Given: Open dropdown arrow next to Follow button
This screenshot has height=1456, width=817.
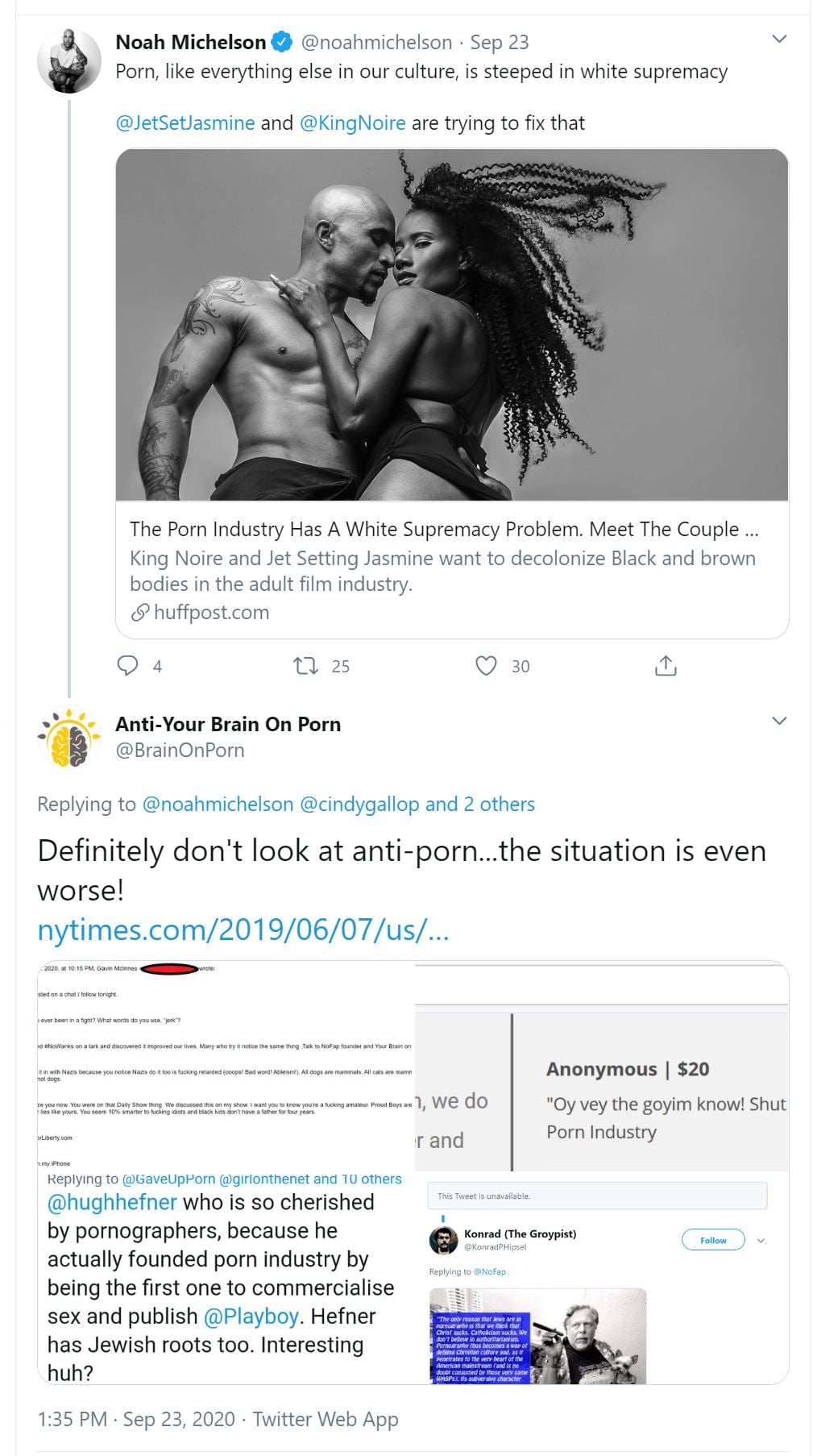Looking at the screenshot, I should pyautogui.click(x=761, y=1241).
